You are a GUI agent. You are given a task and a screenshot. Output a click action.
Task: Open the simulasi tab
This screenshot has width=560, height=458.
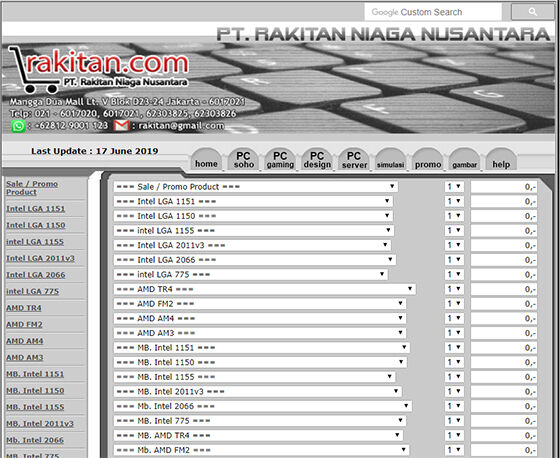(x=391, y=159)
